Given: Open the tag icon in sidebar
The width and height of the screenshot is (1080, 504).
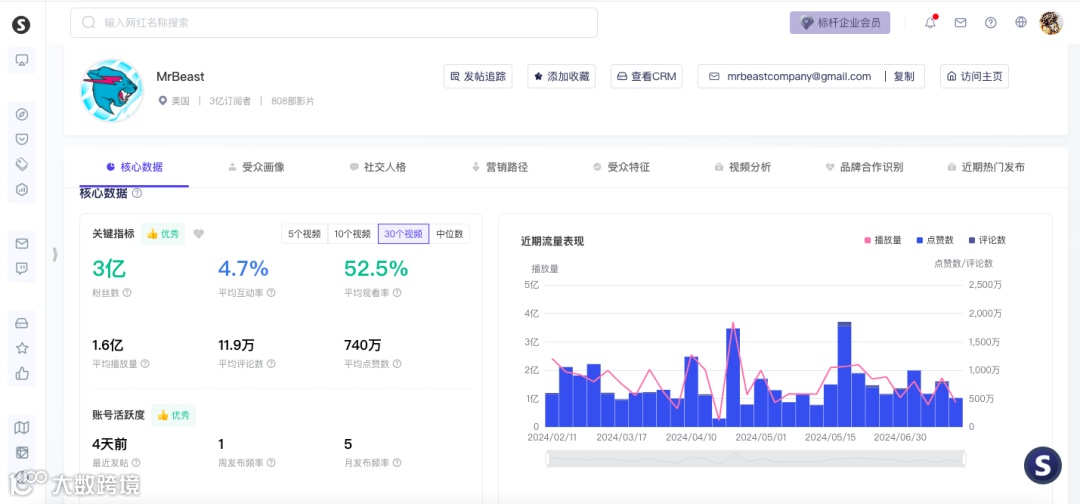Looking at the screenshot, I should 21,164.
